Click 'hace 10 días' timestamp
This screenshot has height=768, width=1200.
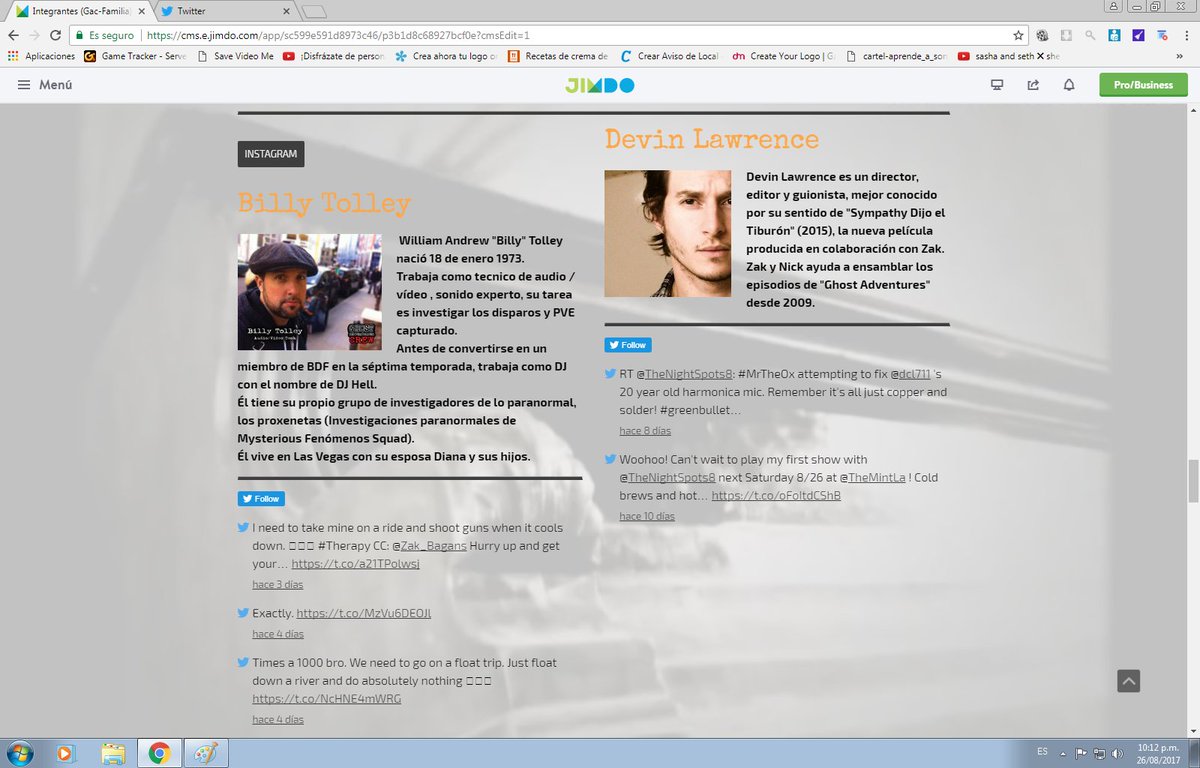pyautogui.click(x=647, y=516)
